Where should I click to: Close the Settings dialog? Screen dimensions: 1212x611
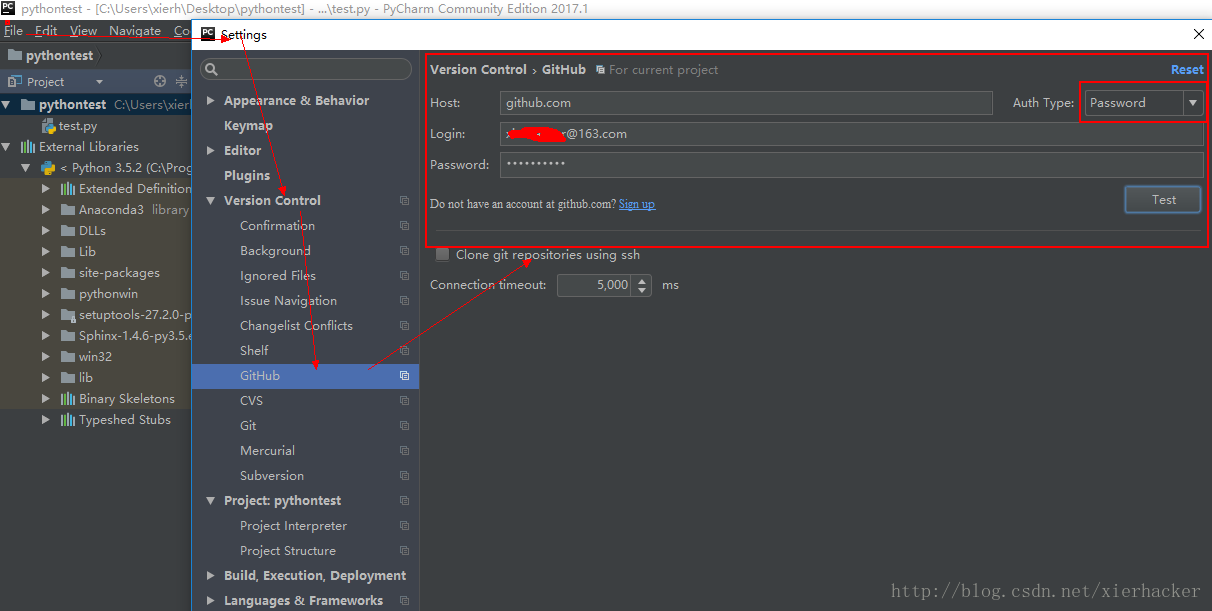(1198, 34)
